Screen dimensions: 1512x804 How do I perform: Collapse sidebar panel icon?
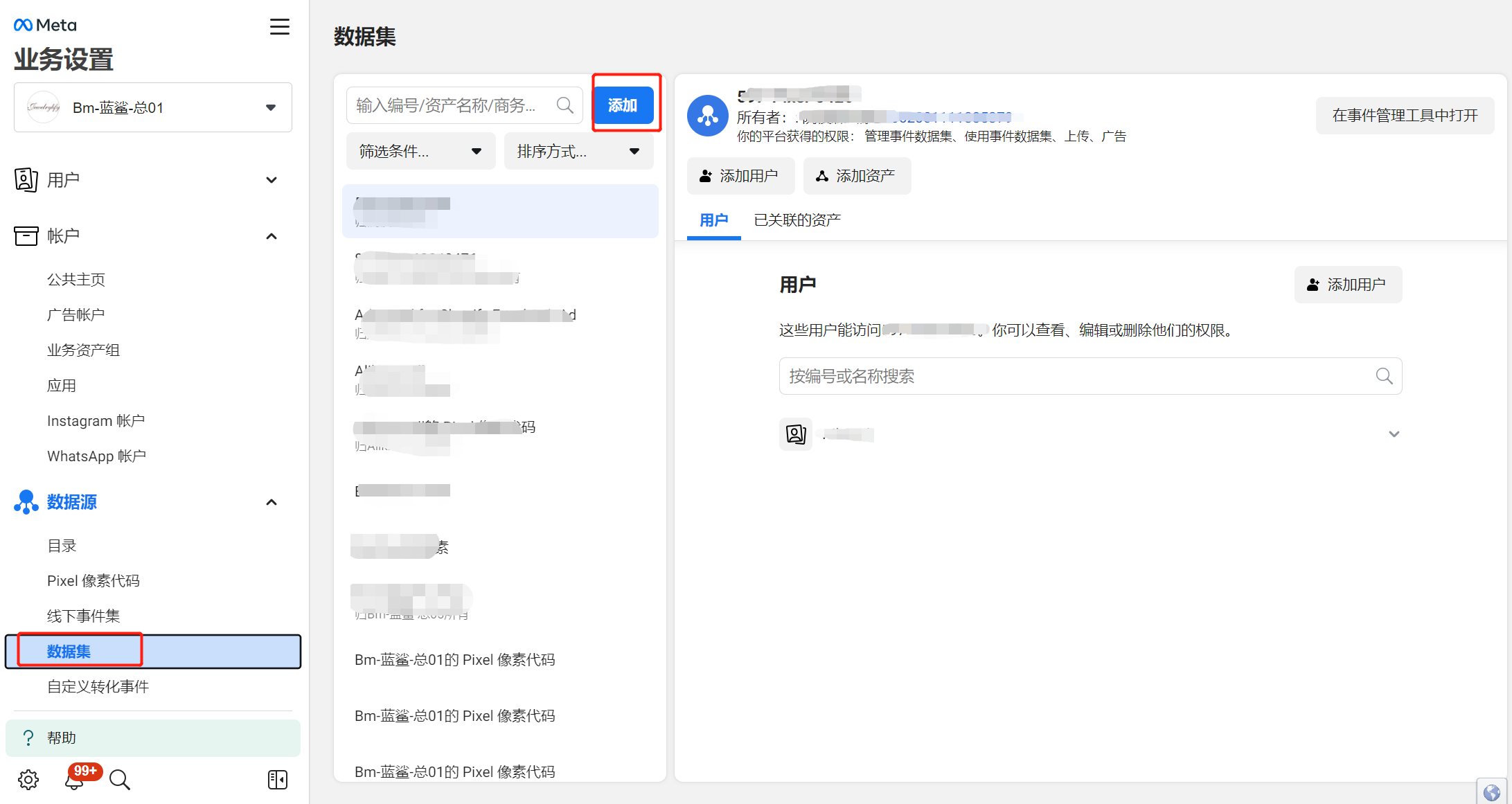pos(278,780)
